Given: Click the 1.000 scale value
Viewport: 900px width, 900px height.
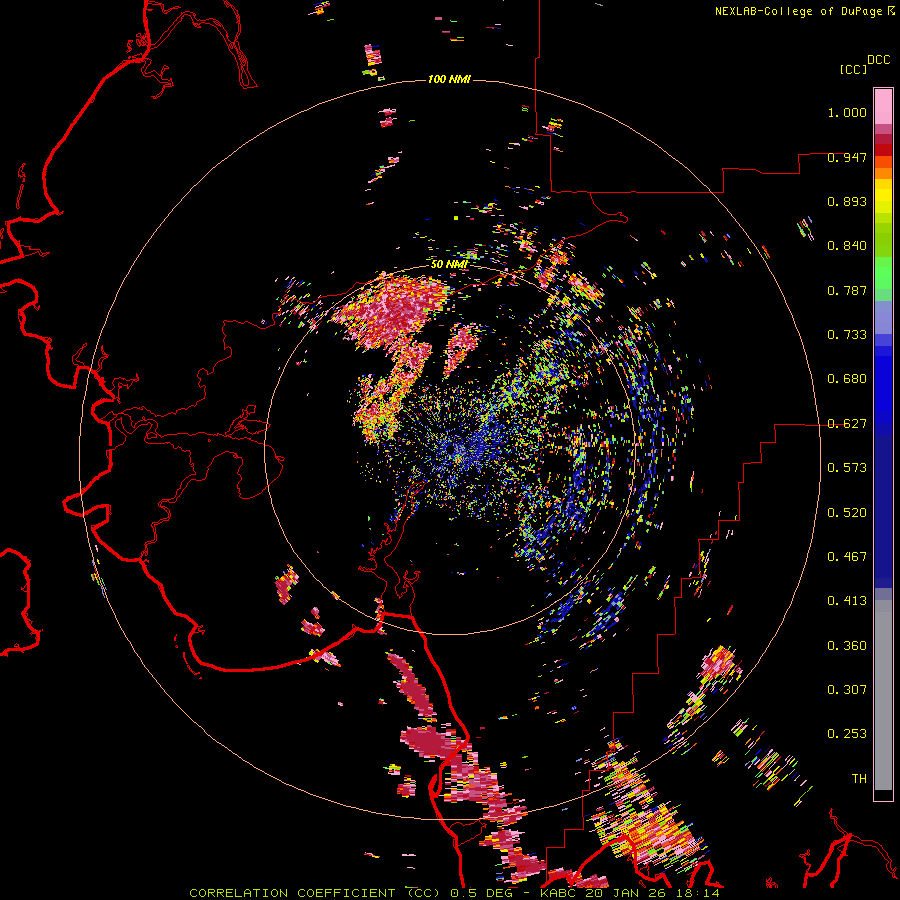Looking at the screenshot, I should coord(847,112).
